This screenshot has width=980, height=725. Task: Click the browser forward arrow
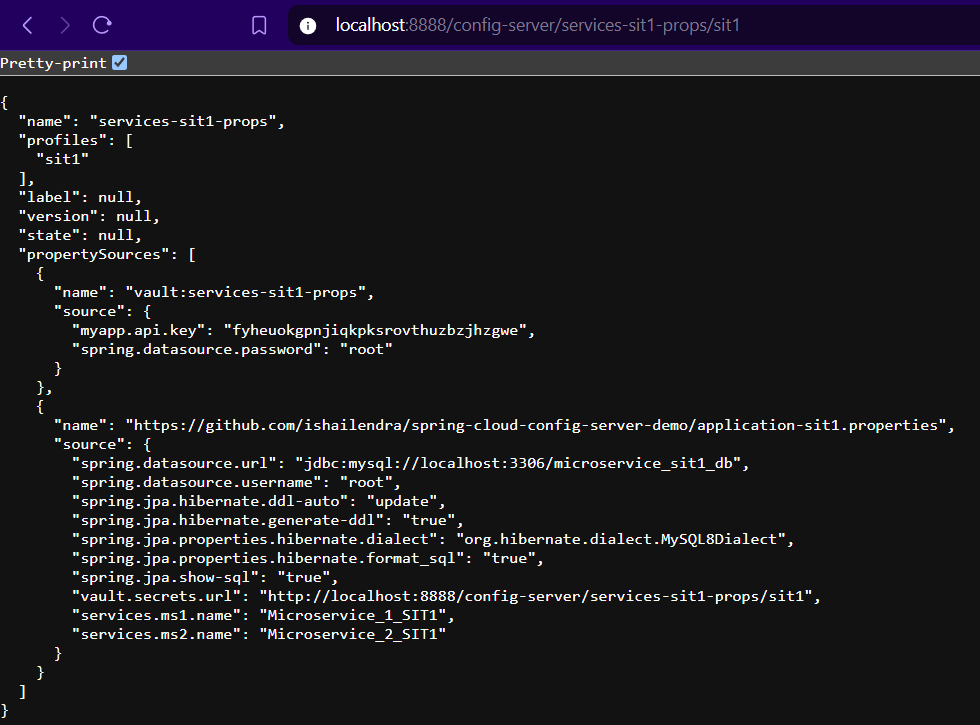65,26
